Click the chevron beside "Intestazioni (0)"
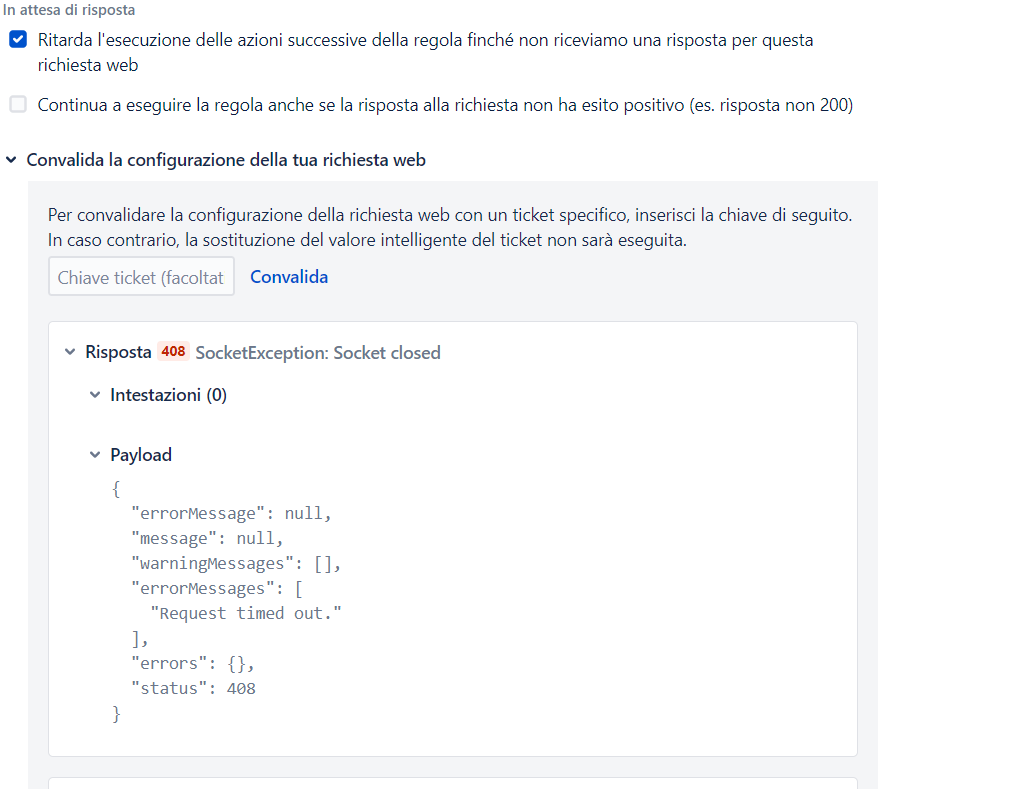 pyautogui.click(x=94, y=394)
